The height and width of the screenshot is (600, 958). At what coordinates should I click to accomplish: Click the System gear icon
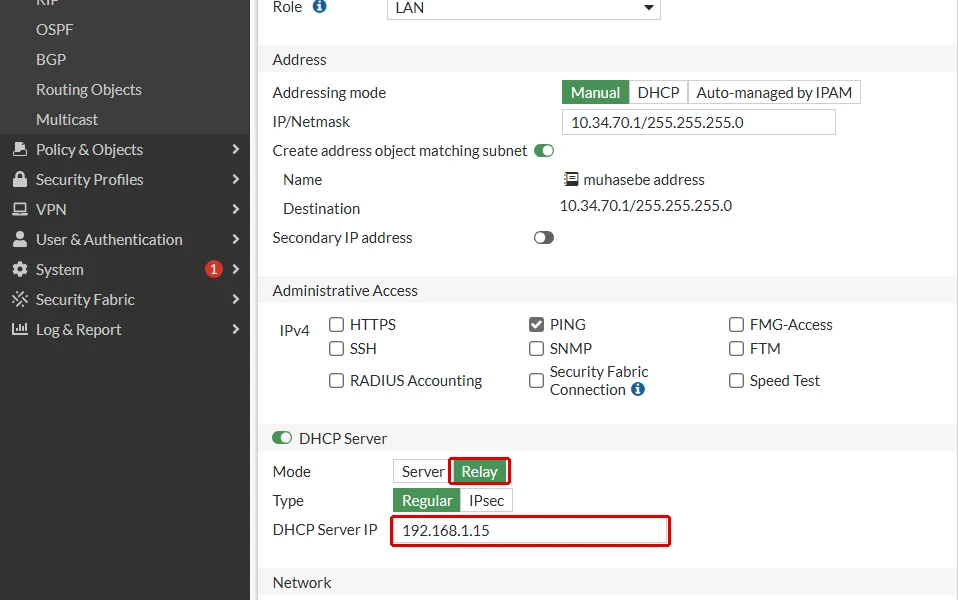[x=20, y=269]
